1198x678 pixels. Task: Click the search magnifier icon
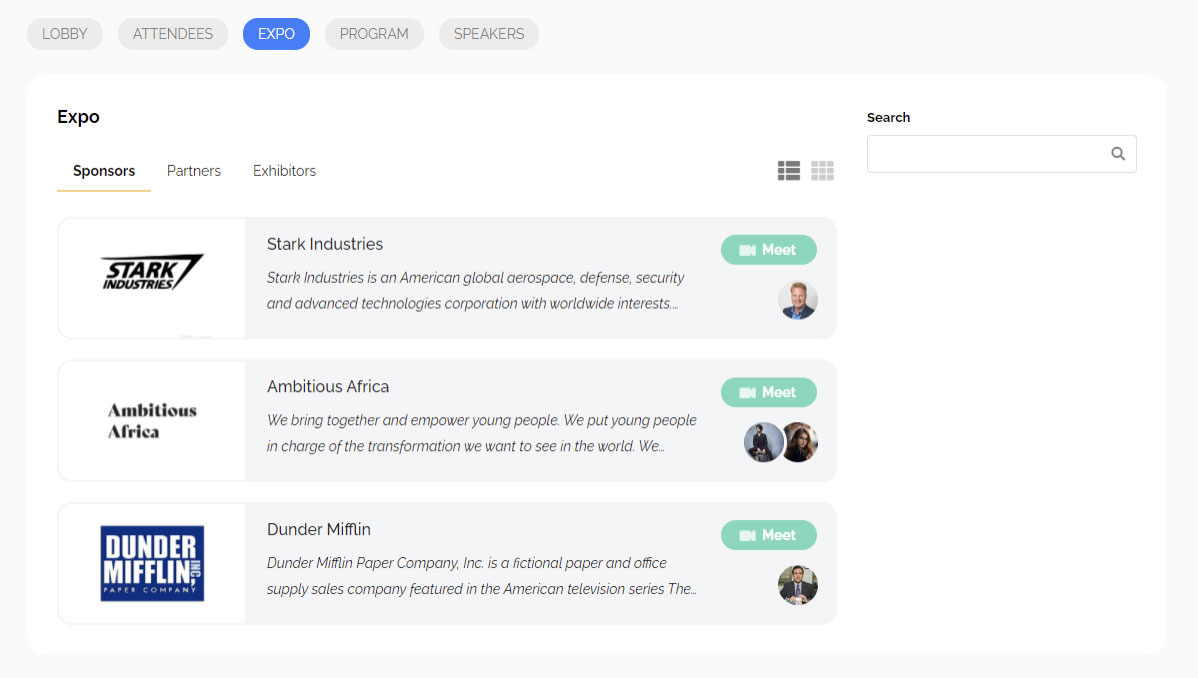(1118, 154)
